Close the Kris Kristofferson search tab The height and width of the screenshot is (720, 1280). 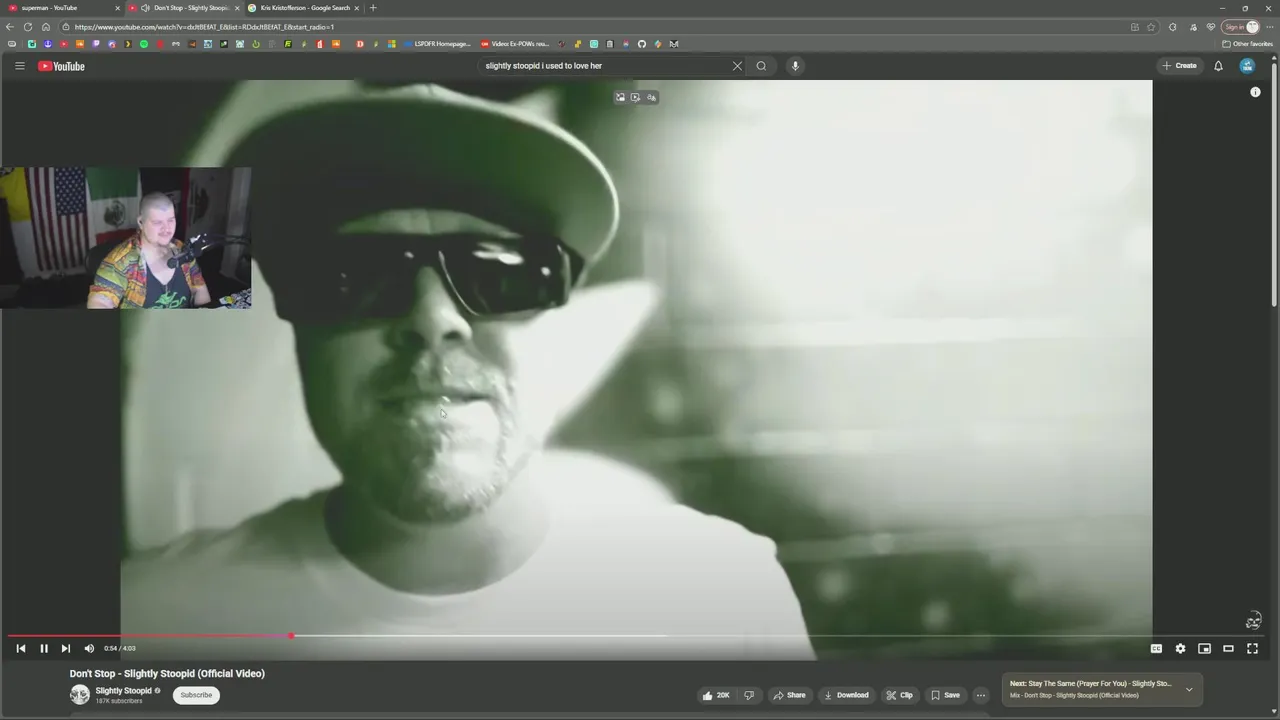coord(357,8)
